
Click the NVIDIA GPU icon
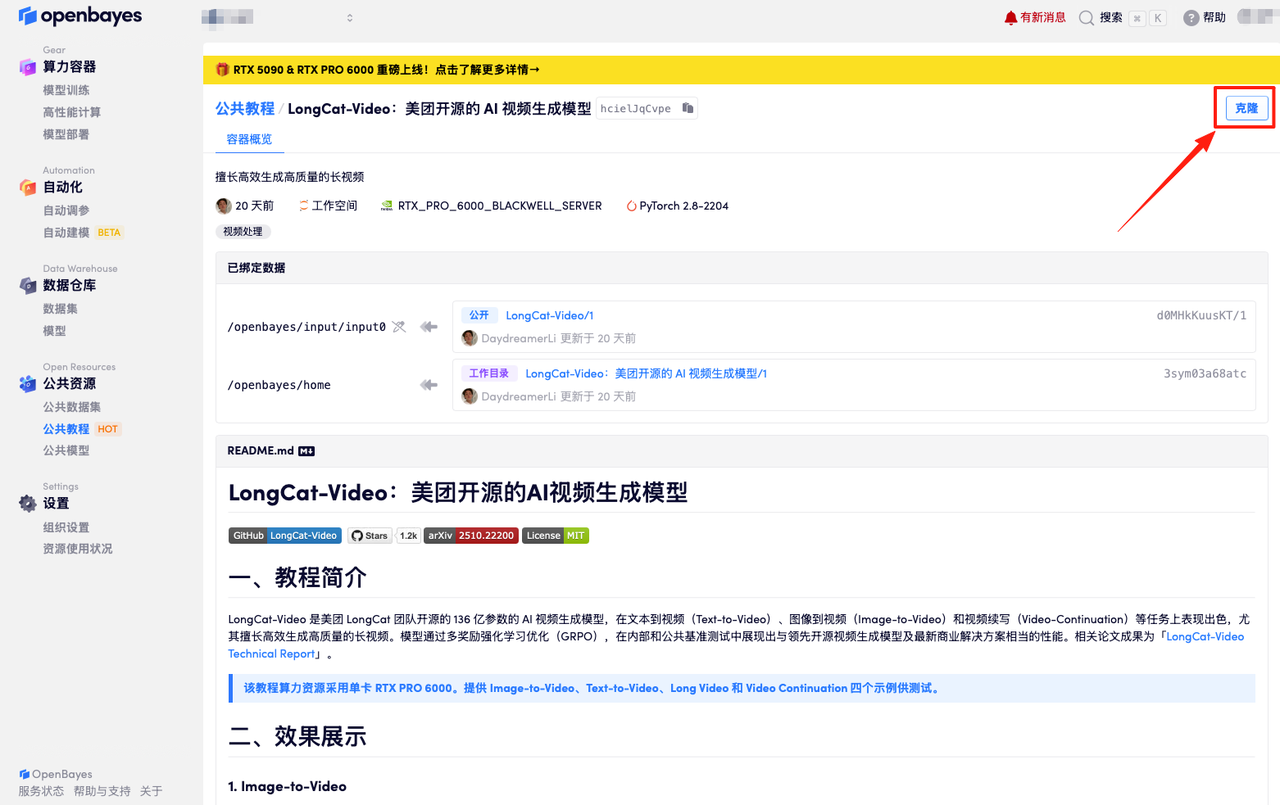click(x=387, y=206)
